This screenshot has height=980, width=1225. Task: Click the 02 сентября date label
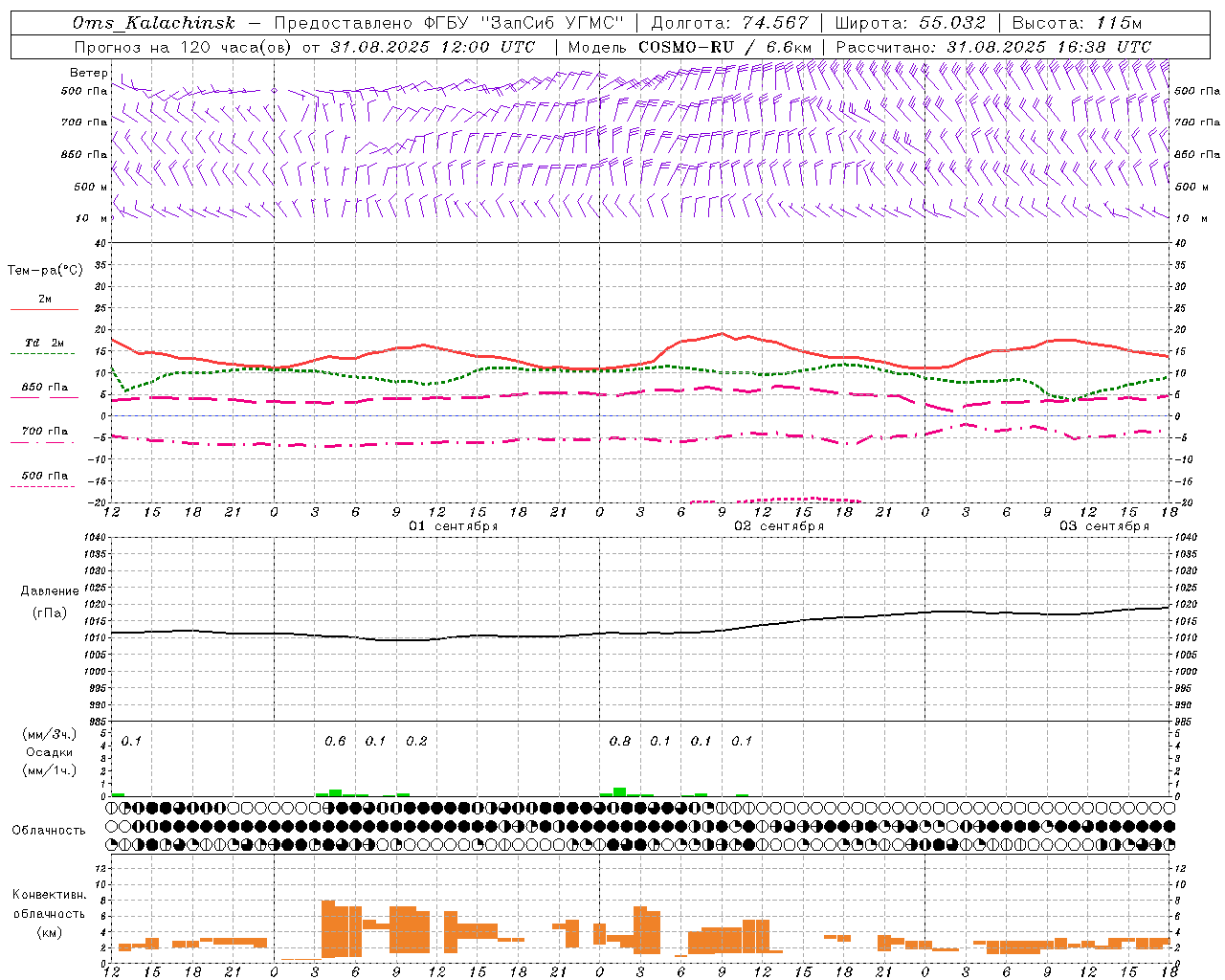tap(779, 526)
